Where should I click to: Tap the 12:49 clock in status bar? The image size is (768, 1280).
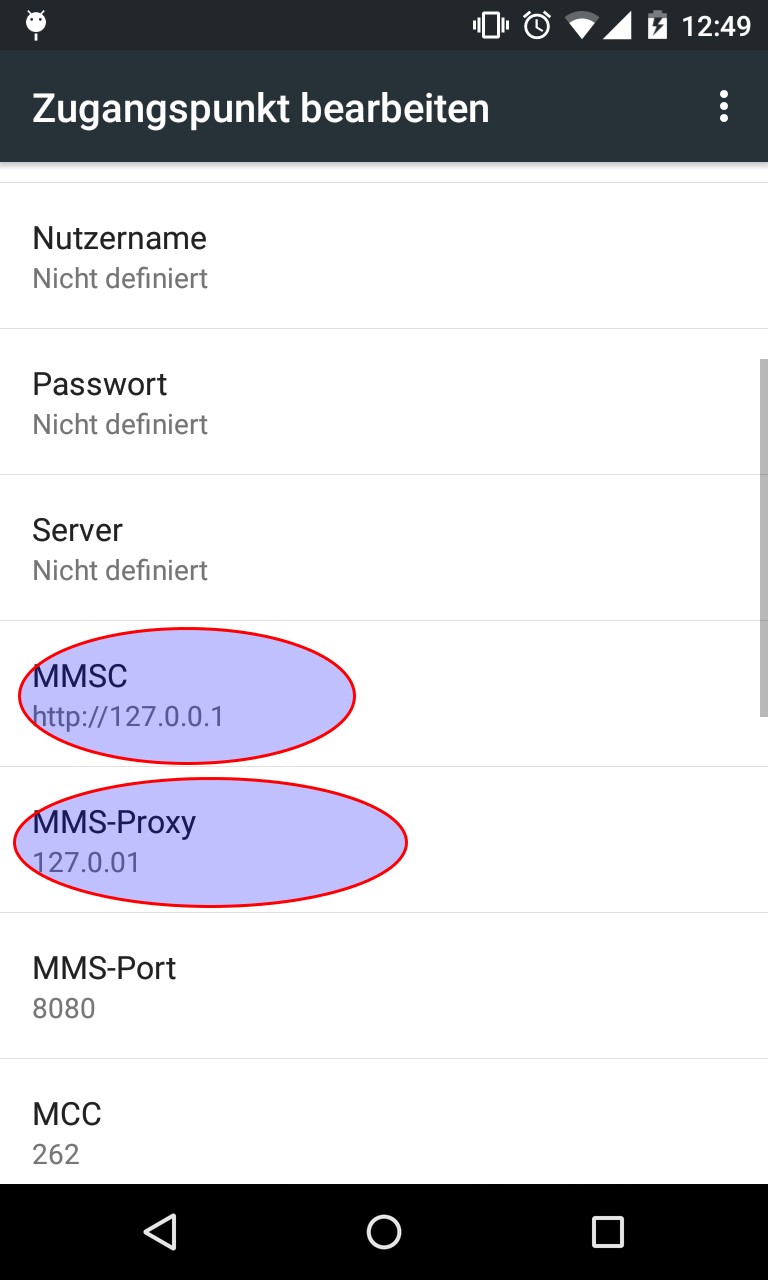coord(716,26)
